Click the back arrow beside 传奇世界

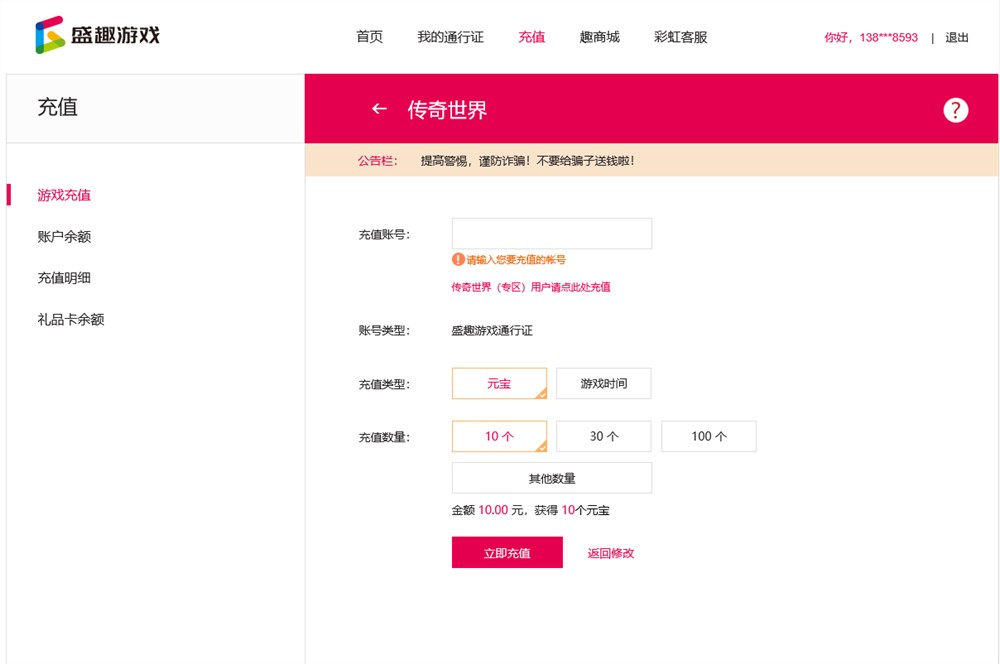pyautogui.click(x=379, y=109)
